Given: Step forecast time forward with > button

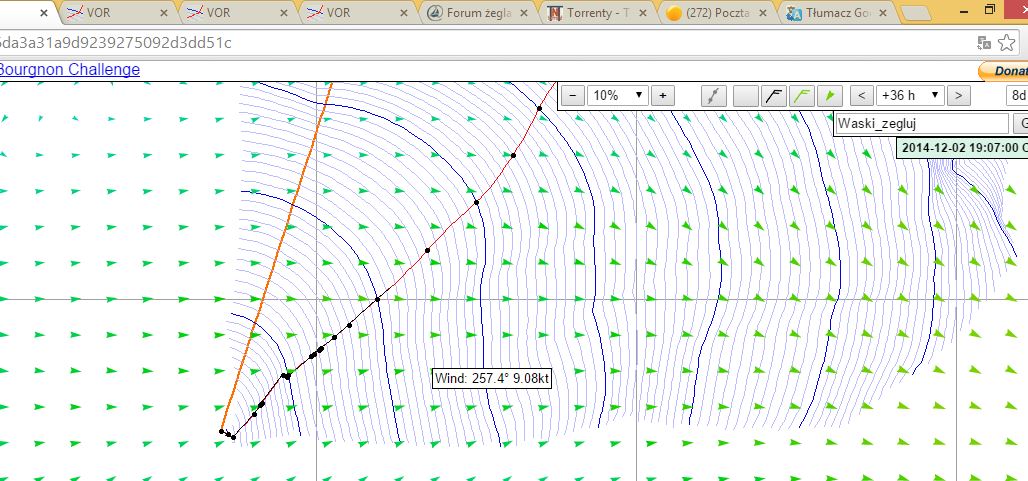Looking at the screenshot, I should tap(959, 96).
